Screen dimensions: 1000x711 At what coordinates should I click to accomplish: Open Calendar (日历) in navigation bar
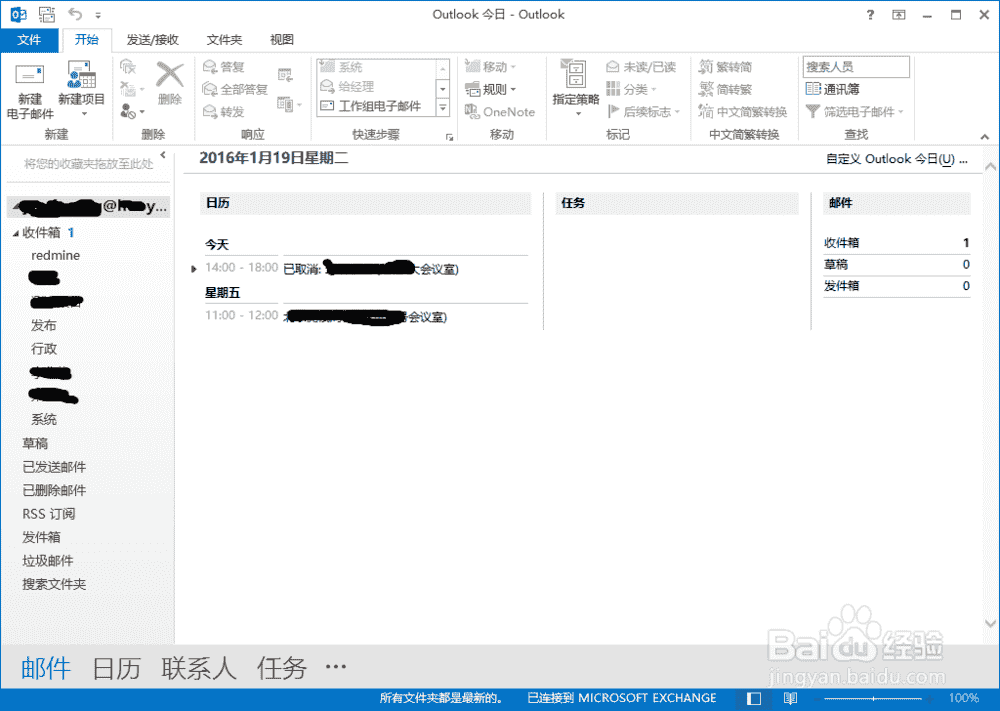(116, 668)
